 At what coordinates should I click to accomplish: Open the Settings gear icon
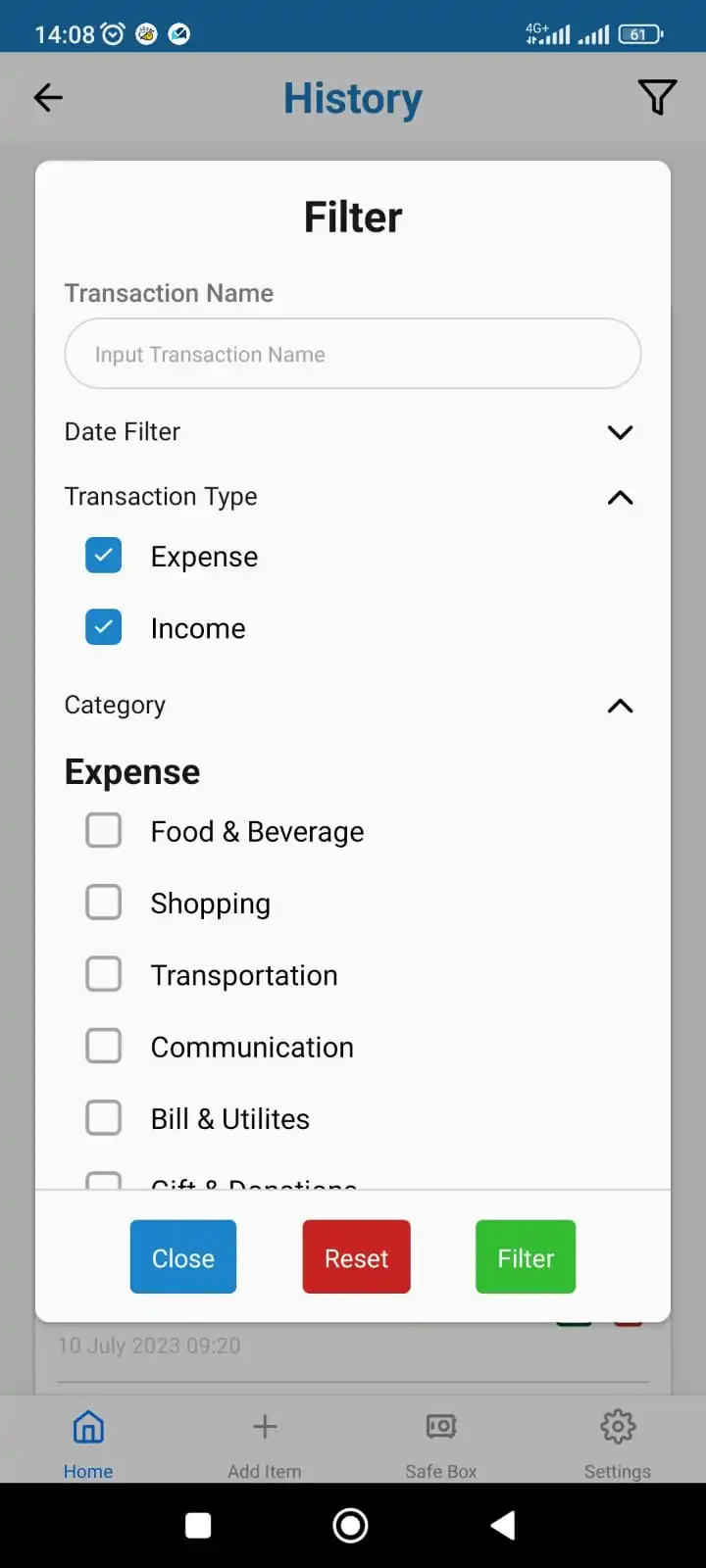click(x=618, y=1427)
